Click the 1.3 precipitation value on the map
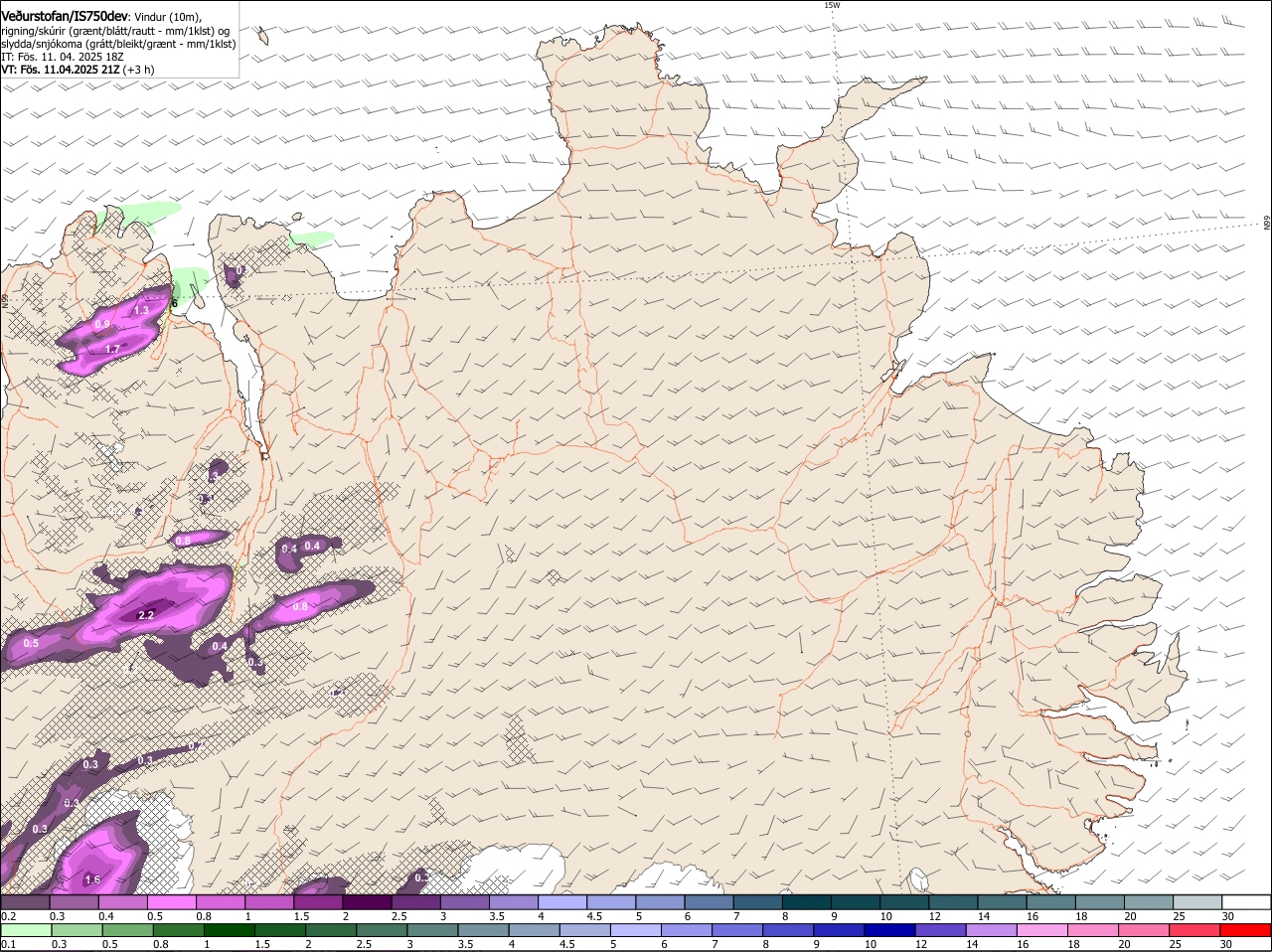The image size is (1272, 952). tap(141, 311)
